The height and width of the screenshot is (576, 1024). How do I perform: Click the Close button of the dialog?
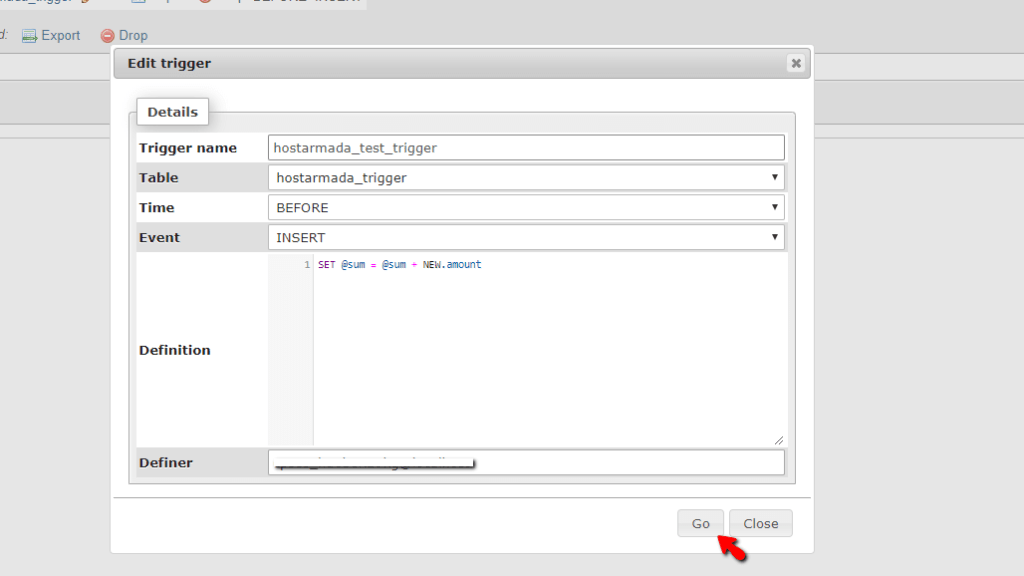[x=760, y=523]
